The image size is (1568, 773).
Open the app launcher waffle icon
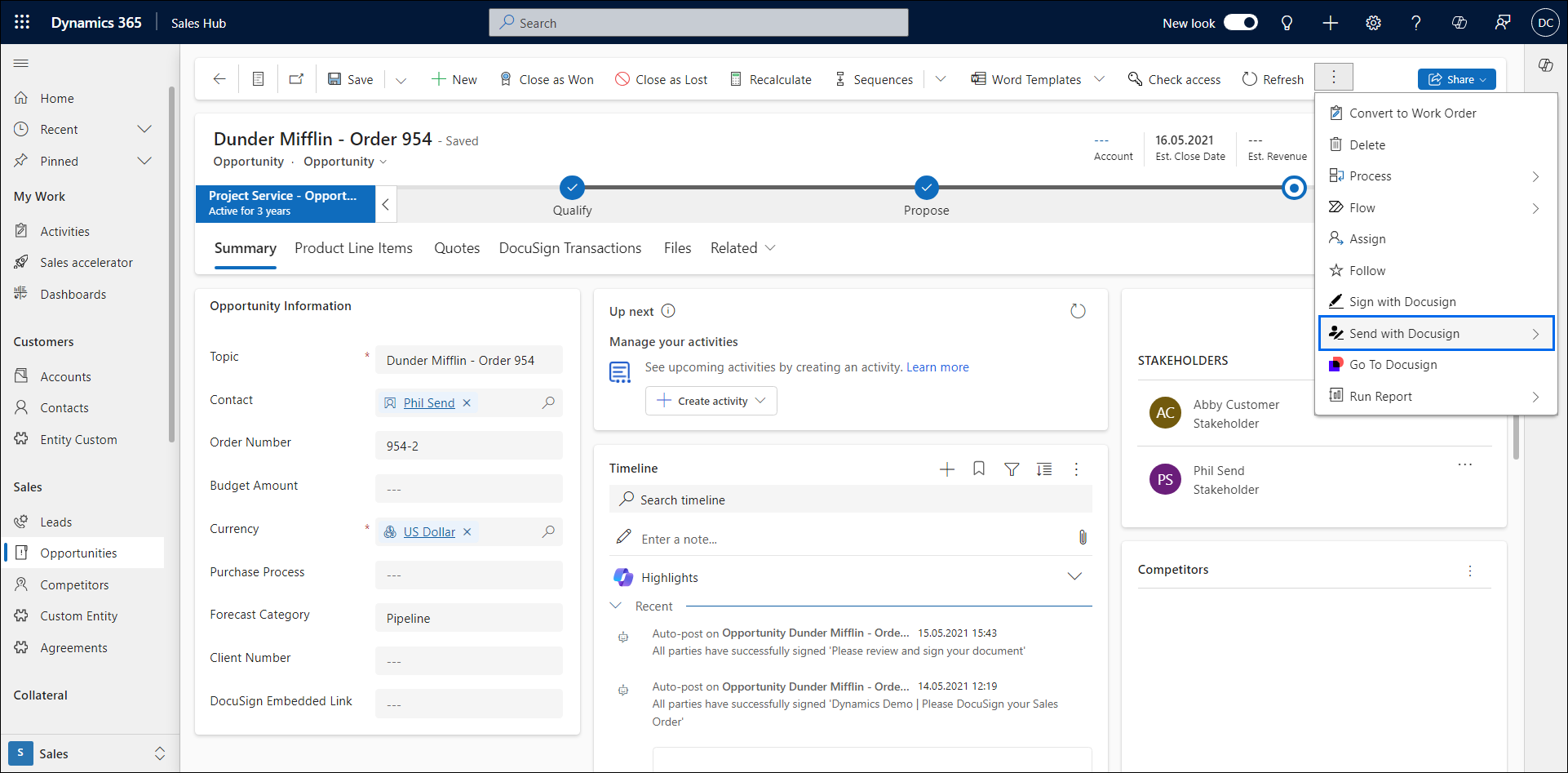[22, 23]
